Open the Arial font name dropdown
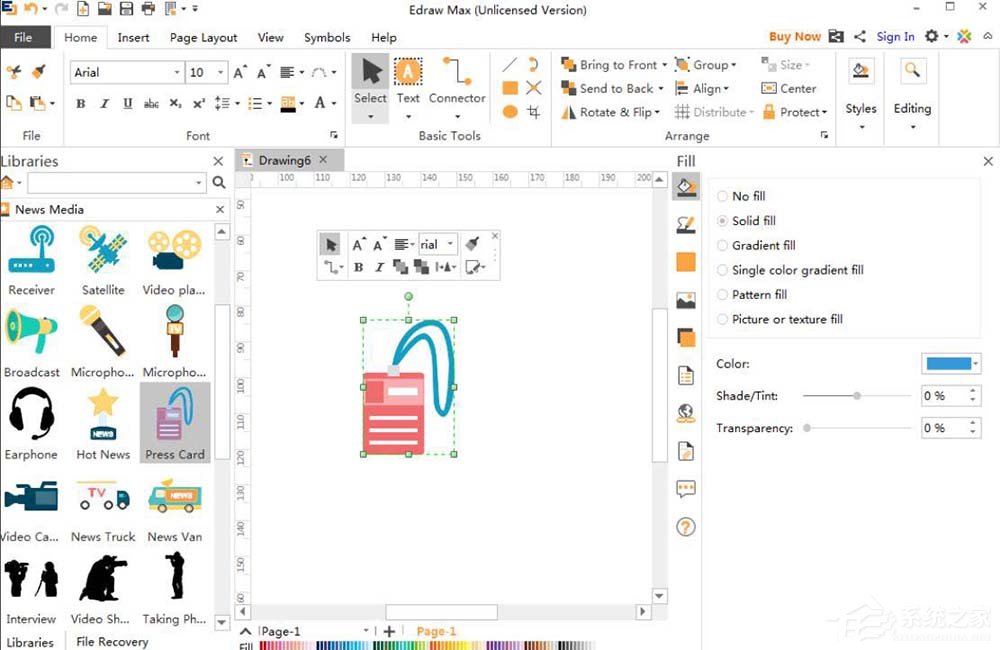1000x650 pixels. (177, 72)
